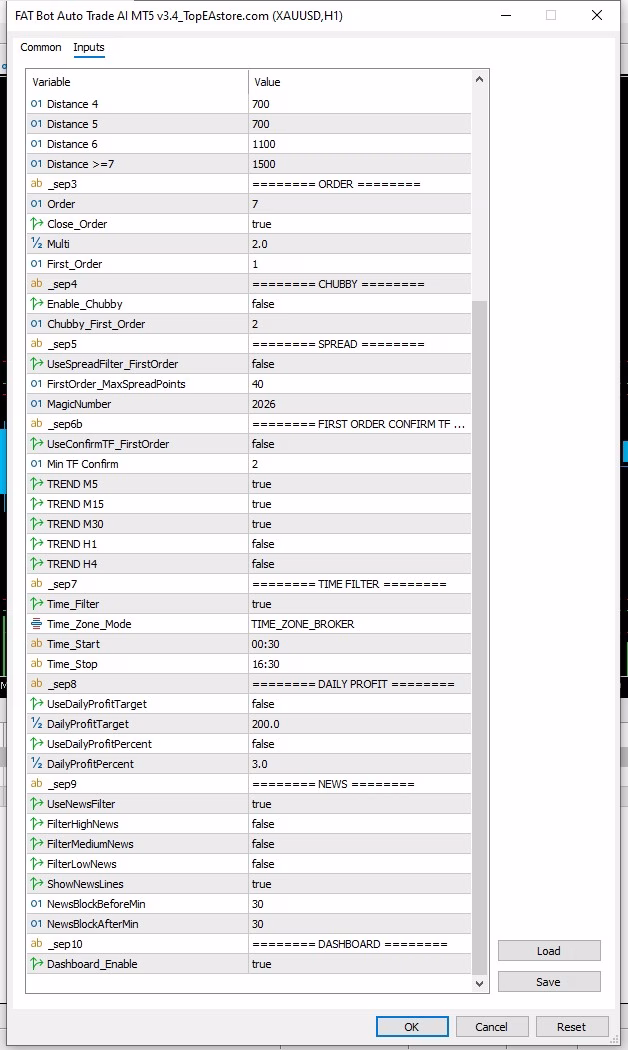Click Load to import a settings file
Viewport: 628px width, 1050px height.
point(549,951)
